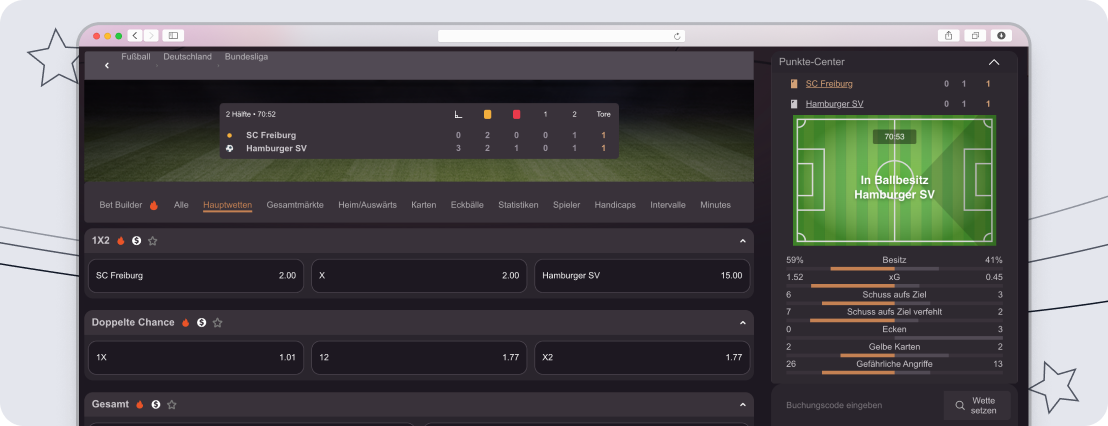Switch to the Eckbälle tab

coord(467,205)
